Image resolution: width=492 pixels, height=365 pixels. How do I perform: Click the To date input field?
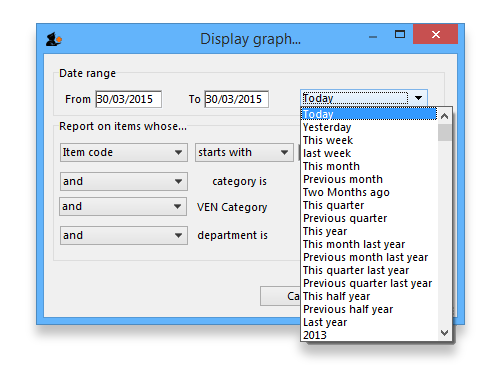click(237, 99)
